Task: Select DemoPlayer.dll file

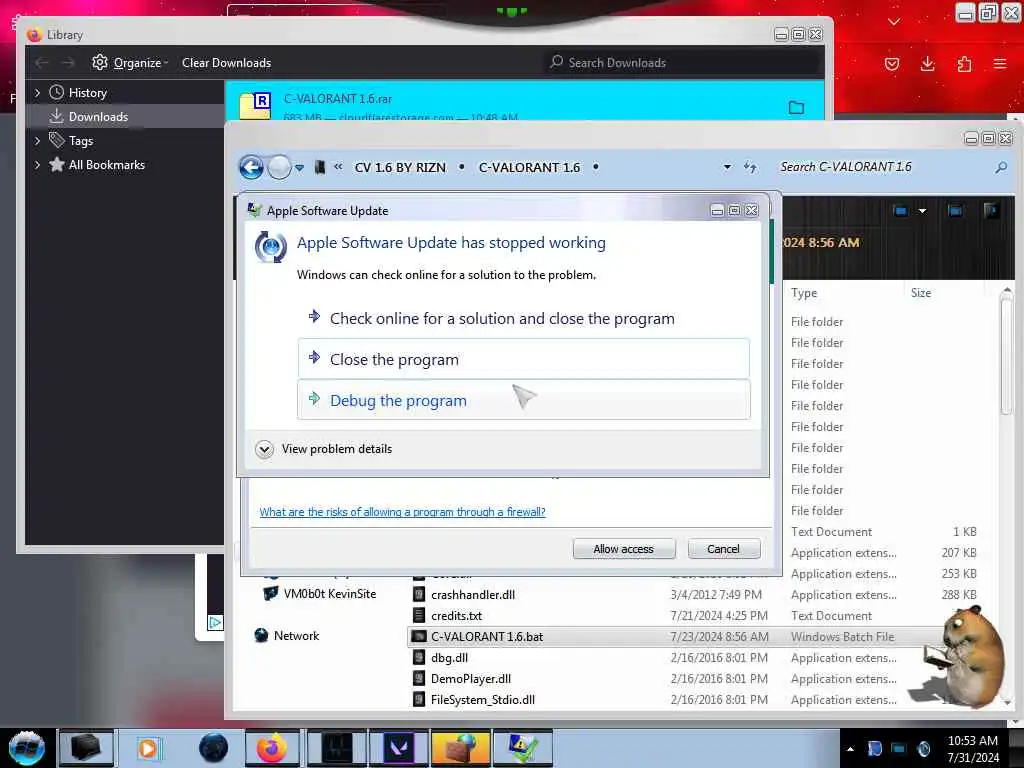Action: (x=471, y=679)
